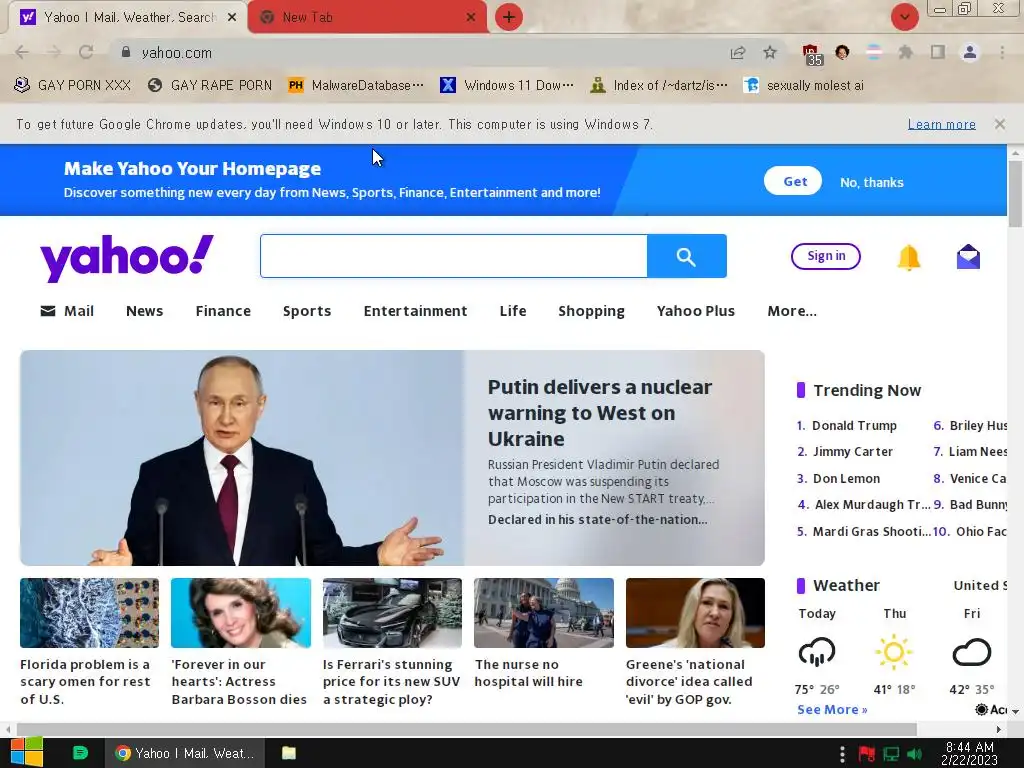This screenshot has height=768, width=1024.
Task: Open the Chrome profile avatar icon
Action: (x=970, y=53)
